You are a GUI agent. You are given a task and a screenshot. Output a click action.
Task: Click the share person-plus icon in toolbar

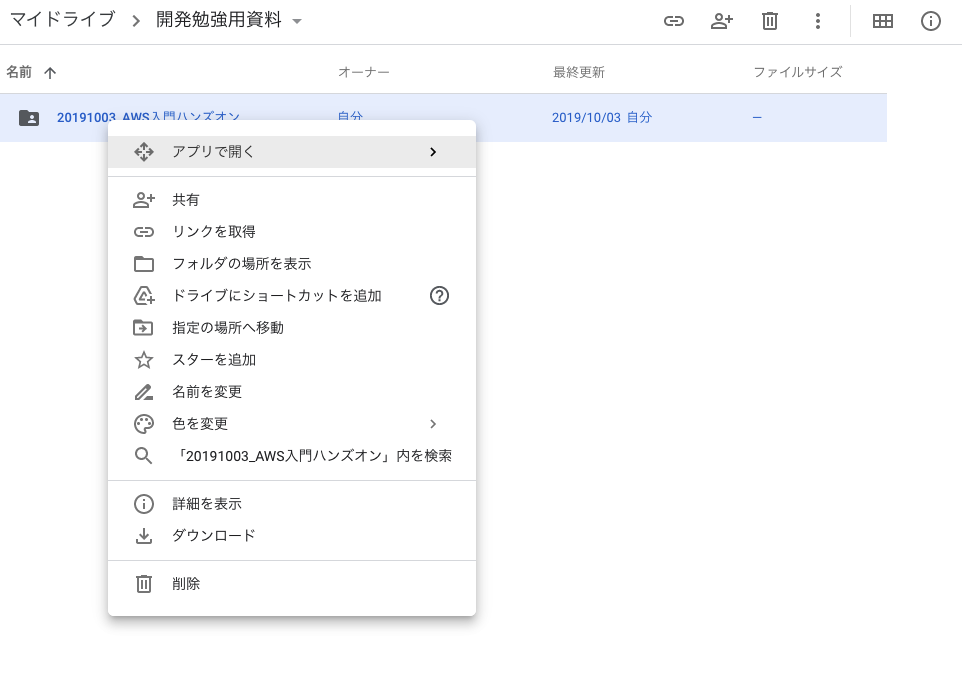click(x=722, y=21)
